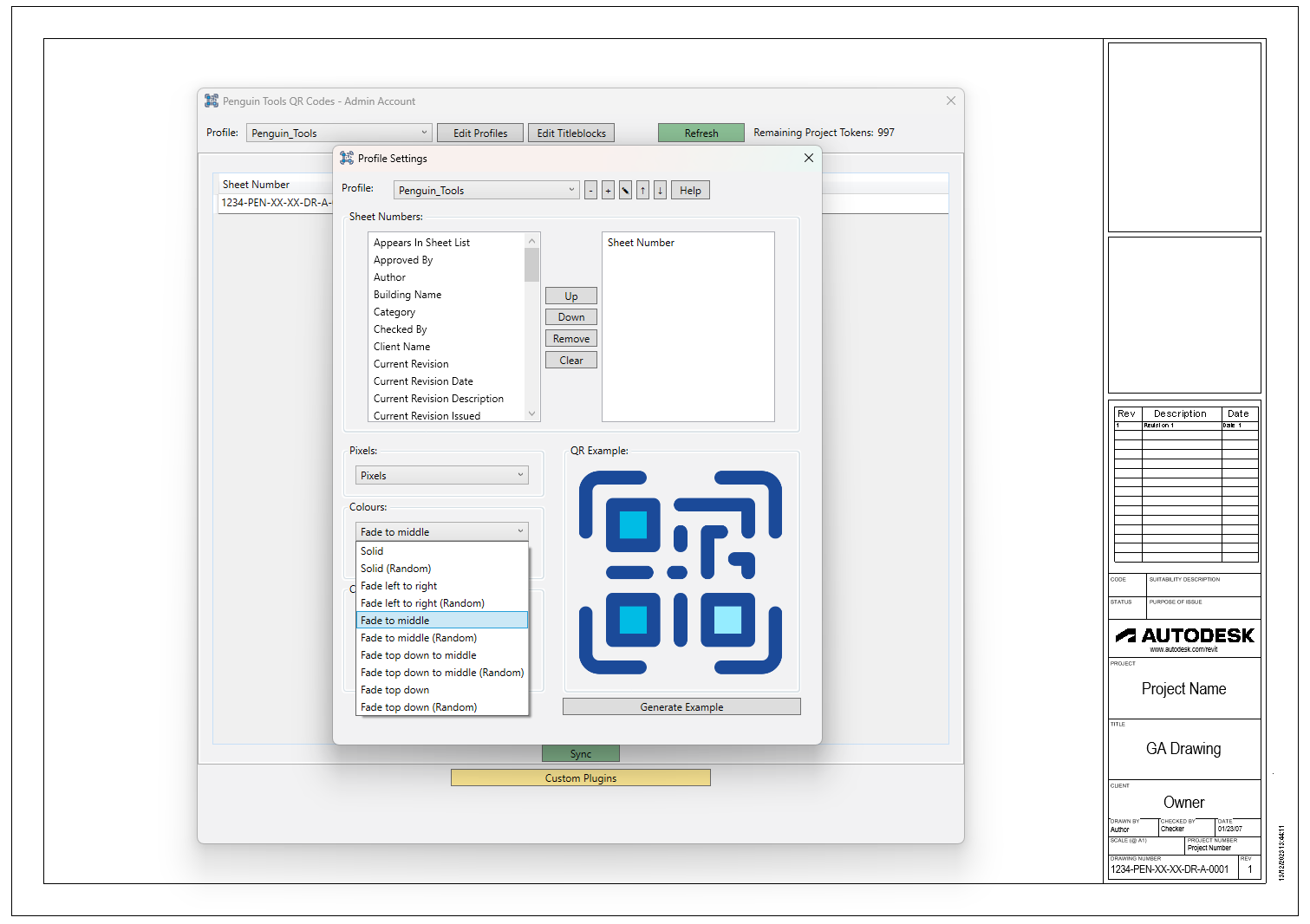
Task: Open the Profile dropdown in the main QR Codes window
Action: pos(339,133)
